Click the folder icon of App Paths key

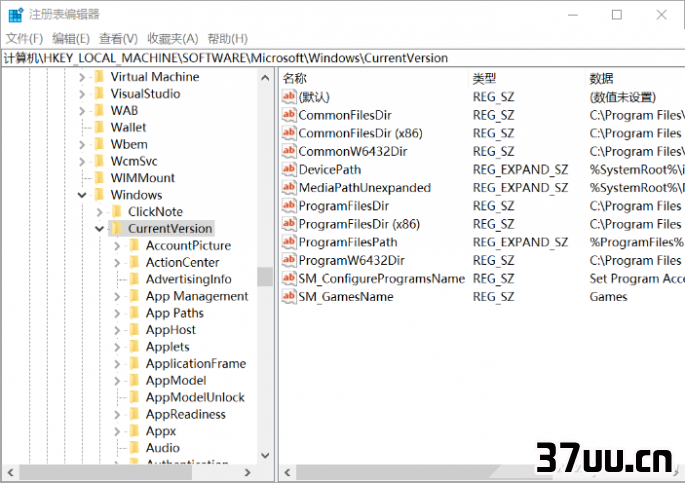[x=135, y=313]
